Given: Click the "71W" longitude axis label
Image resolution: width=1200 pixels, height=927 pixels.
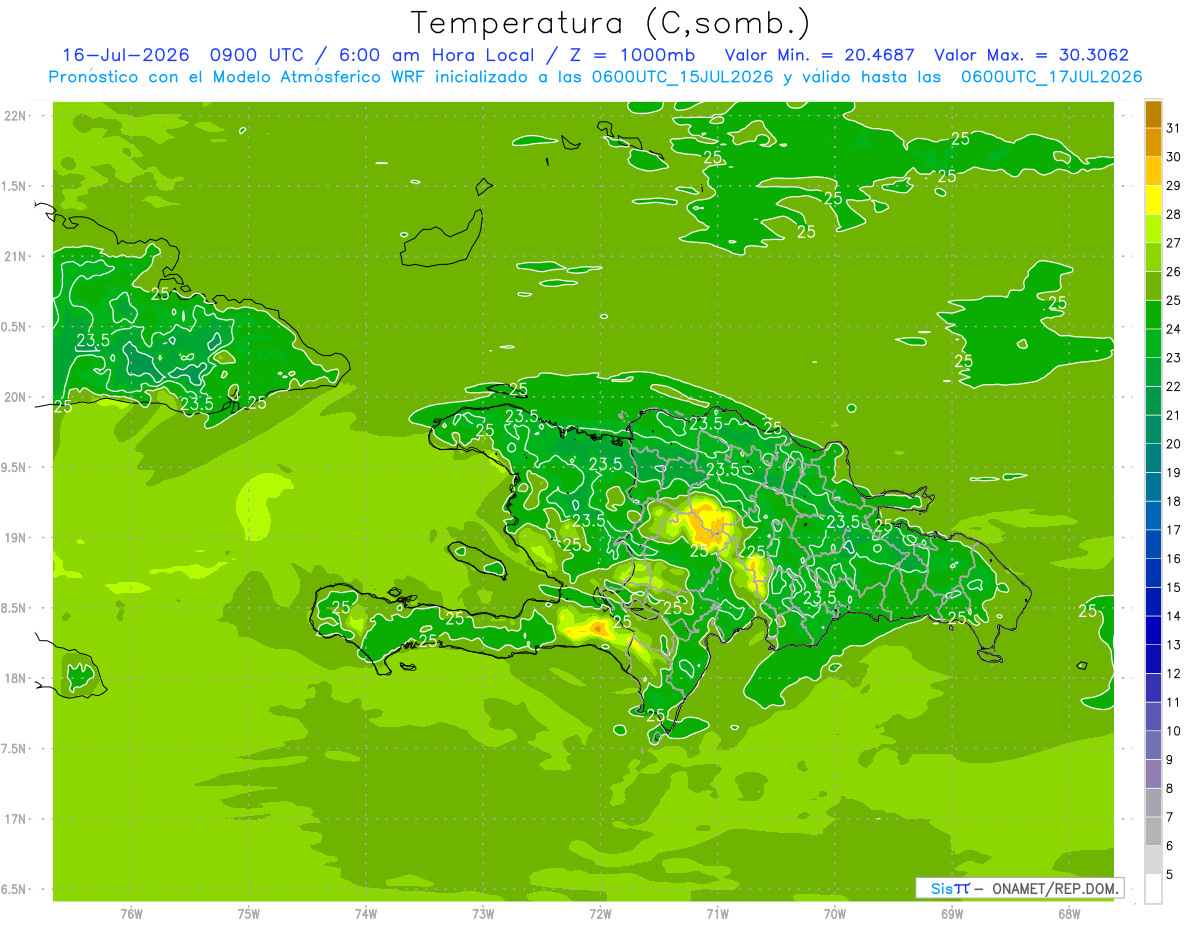Looking at the screenshot, I should (x=717, y=914).
